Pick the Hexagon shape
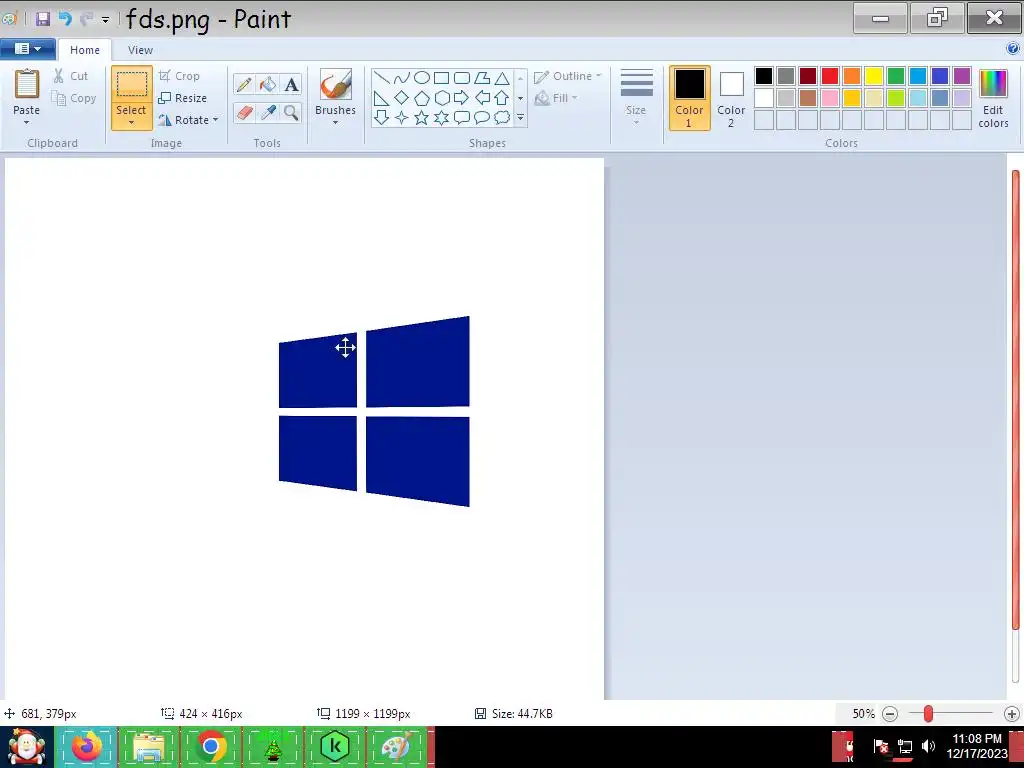Viewport: 1024px width, 768px height. pos(441,98)
